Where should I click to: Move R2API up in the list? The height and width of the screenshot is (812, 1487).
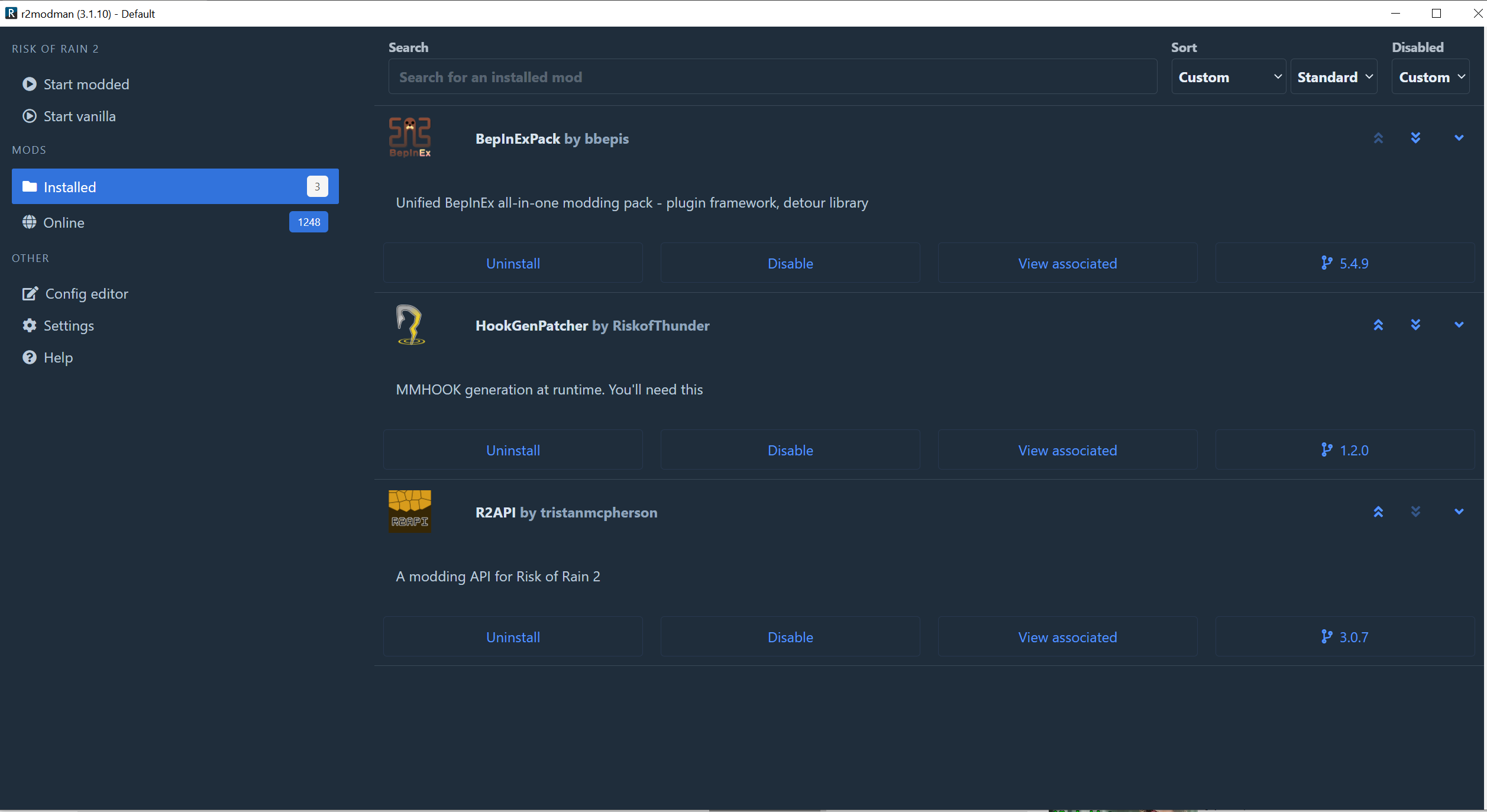pyautogui.click(x=1378, y=512)
